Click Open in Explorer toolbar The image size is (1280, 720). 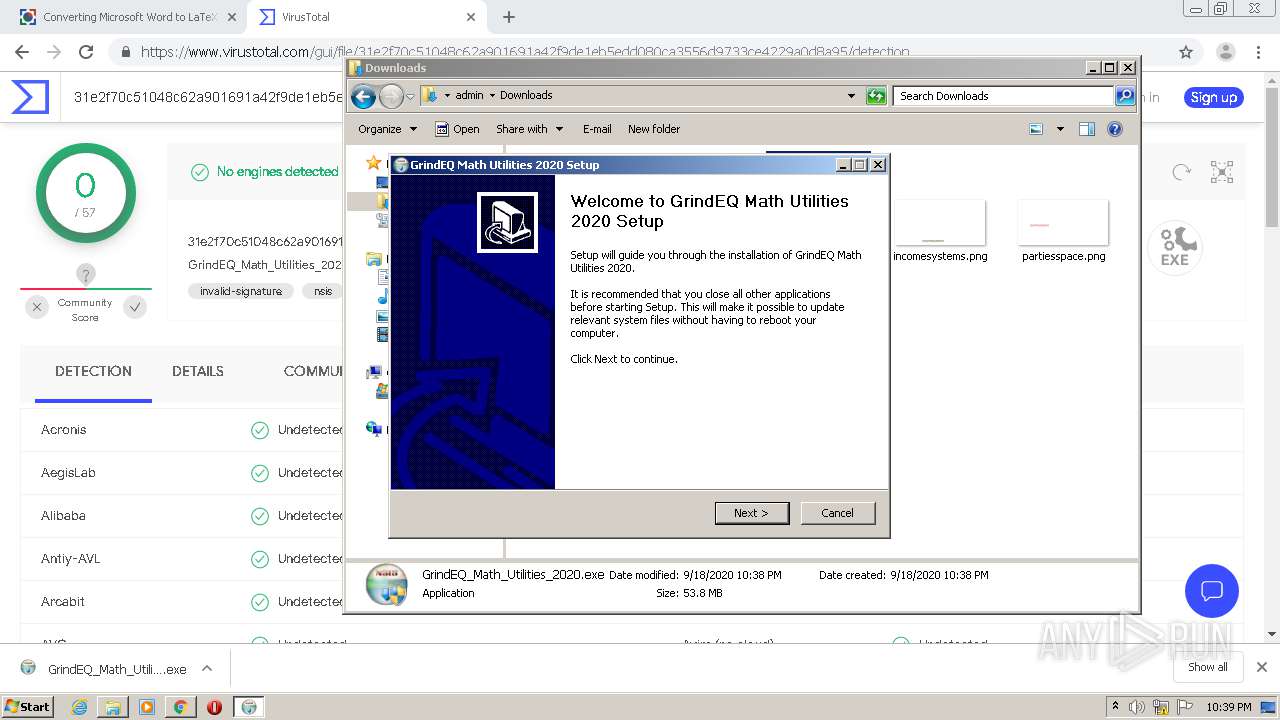click(x=457, y=129)
